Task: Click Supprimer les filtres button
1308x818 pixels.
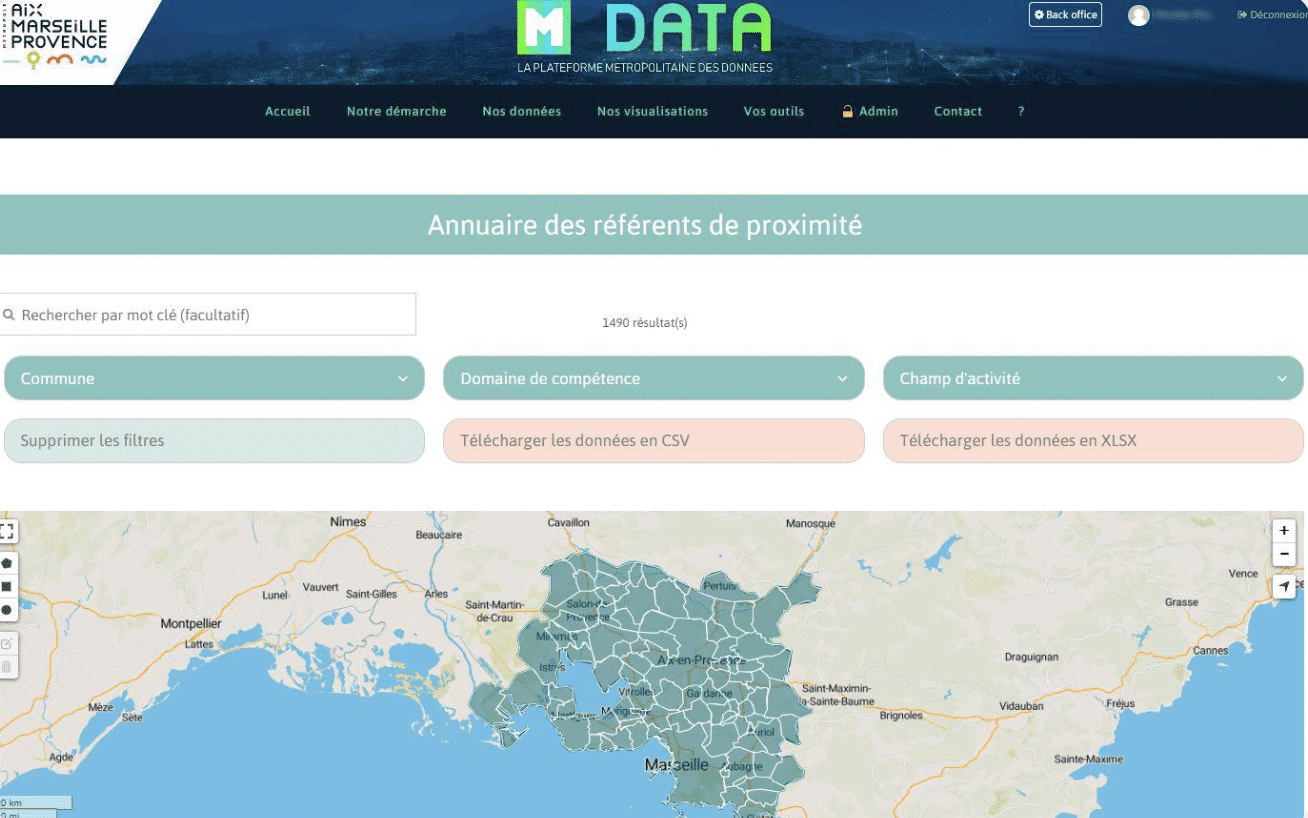Action: [x=214, y=441]
